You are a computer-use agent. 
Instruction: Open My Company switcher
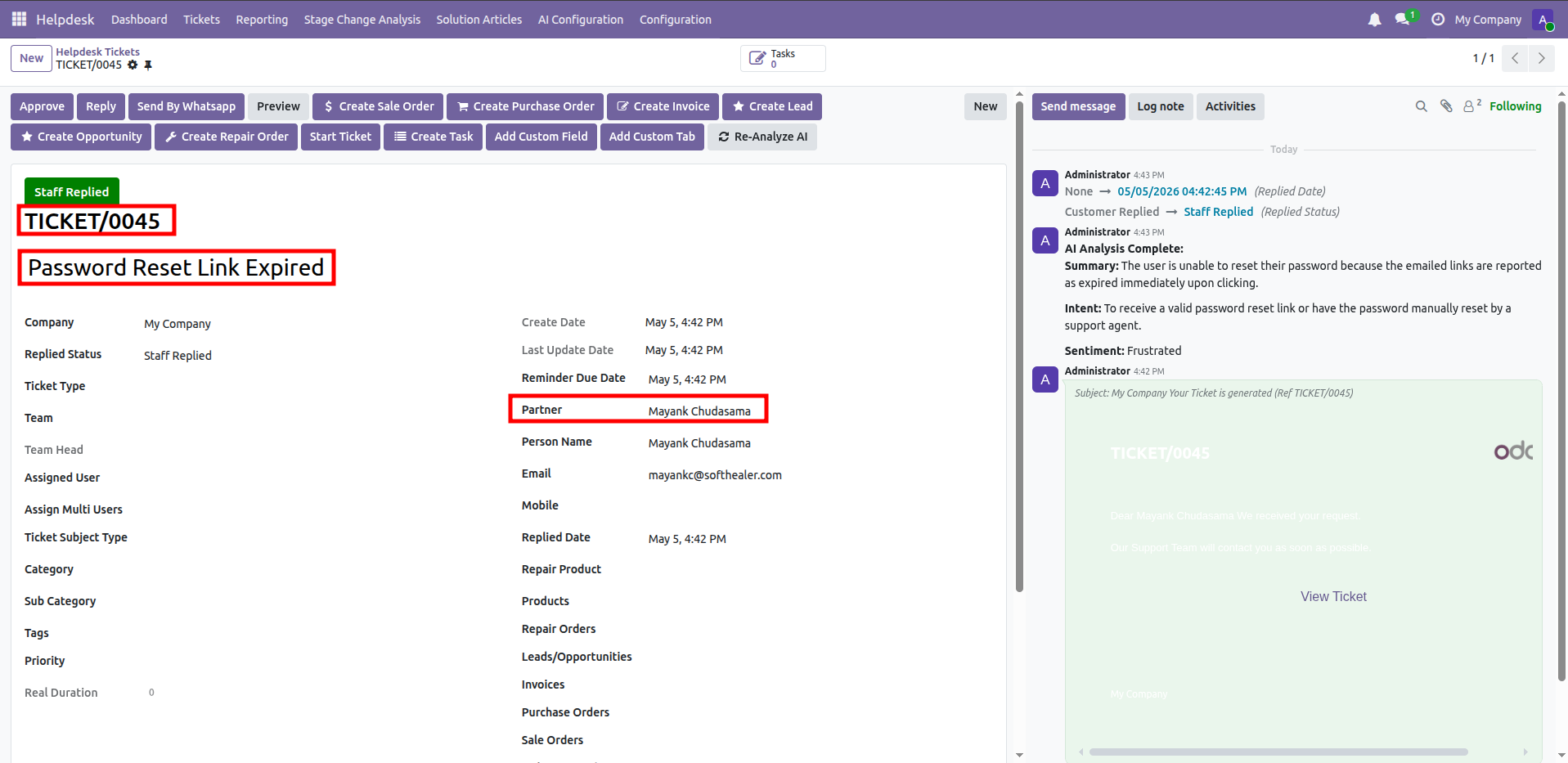(1488, 20)
